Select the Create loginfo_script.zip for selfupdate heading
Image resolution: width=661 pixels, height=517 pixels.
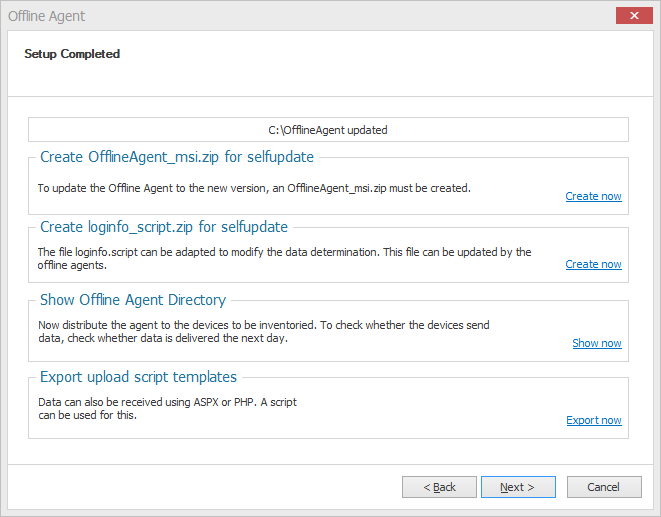point(164,227)
